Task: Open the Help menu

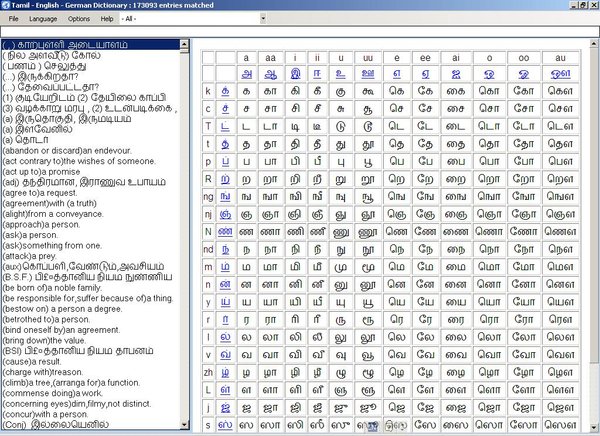Action: 108,19
